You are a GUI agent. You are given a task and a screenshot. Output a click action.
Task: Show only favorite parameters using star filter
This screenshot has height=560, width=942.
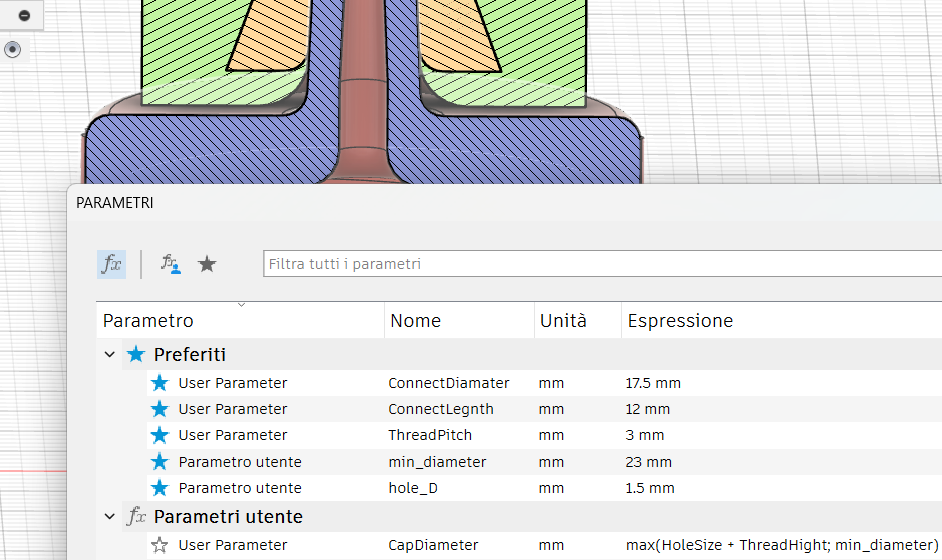[207, 264]
